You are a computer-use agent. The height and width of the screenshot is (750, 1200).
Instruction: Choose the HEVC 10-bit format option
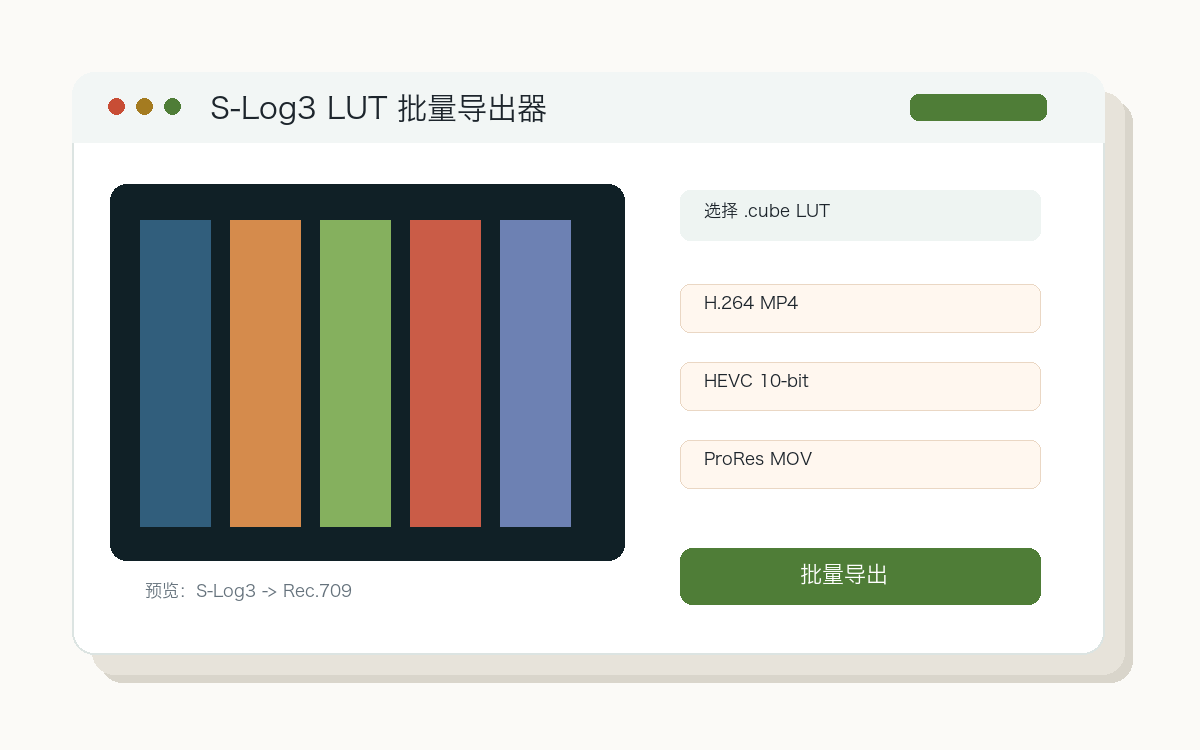pos(860,386)
